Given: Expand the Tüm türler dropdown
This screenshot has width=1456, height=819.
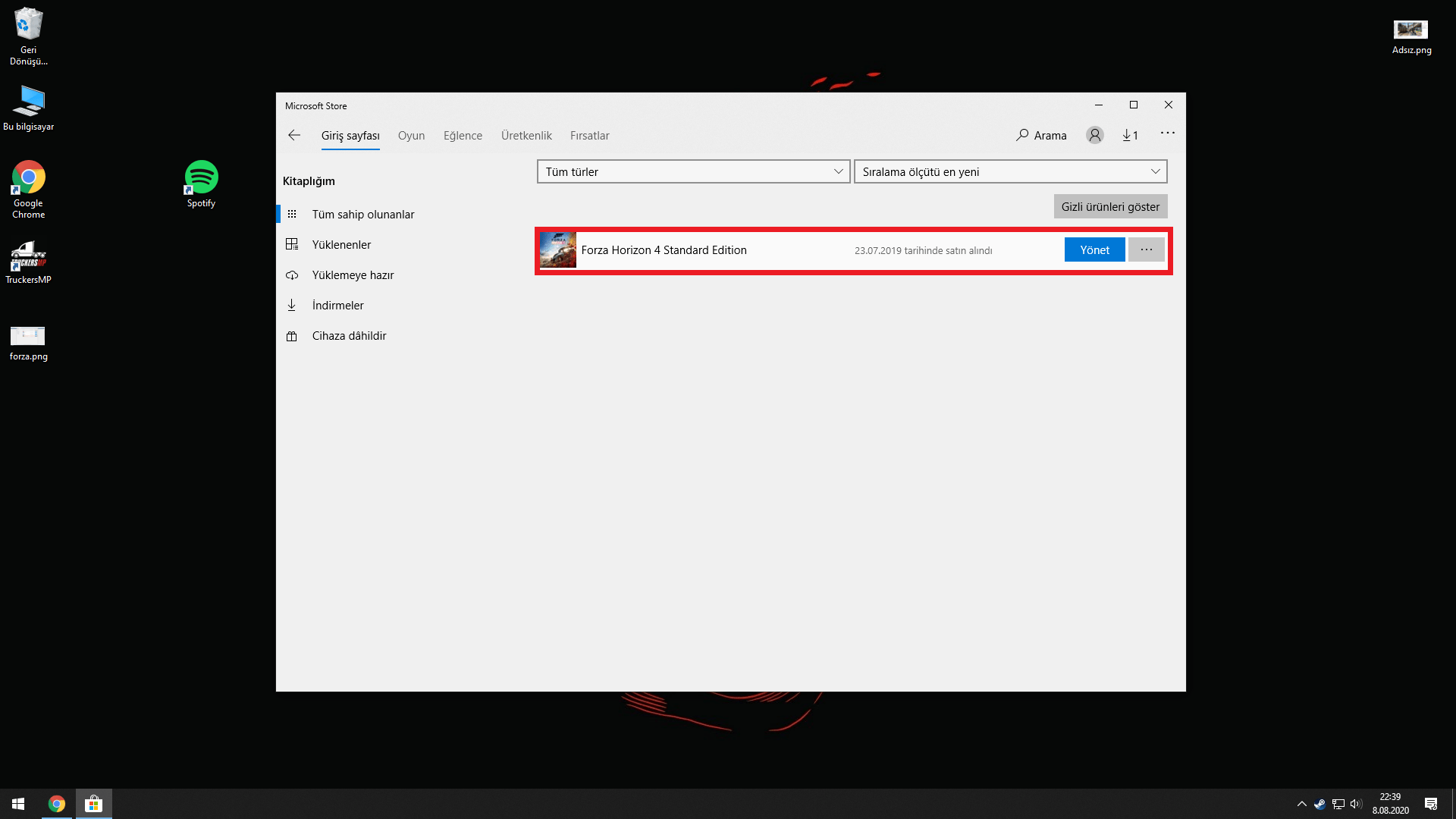Looking at the screenshot, I should click(x=693, y=172).
